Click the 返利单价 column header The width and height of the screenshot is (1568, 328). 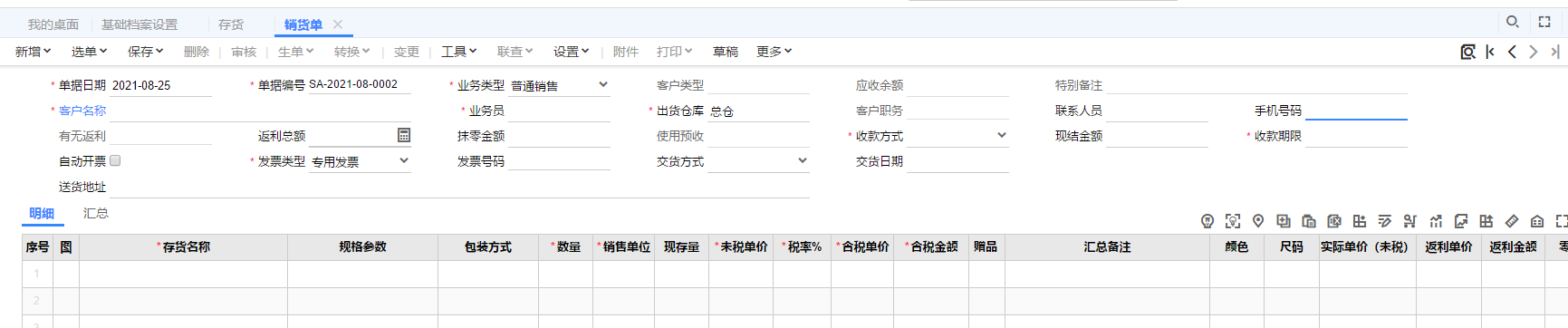click(1448, 246)
